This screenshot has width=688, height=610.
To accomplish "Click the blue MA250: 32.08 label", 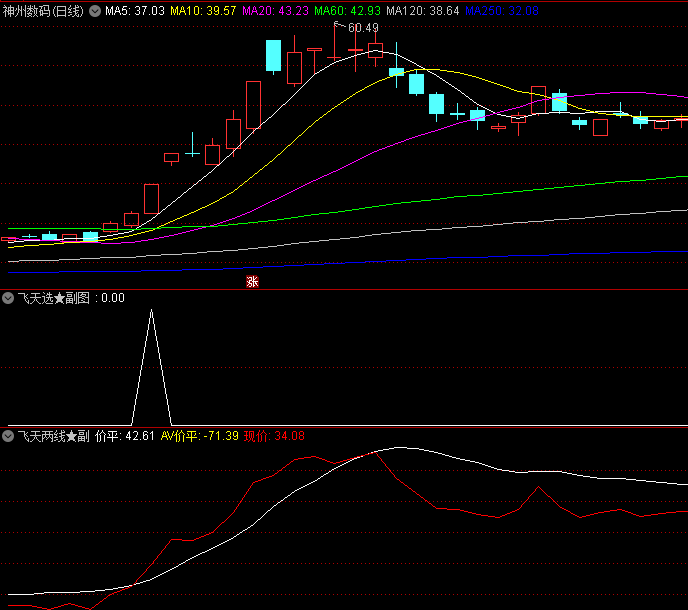I will point(502,11).
